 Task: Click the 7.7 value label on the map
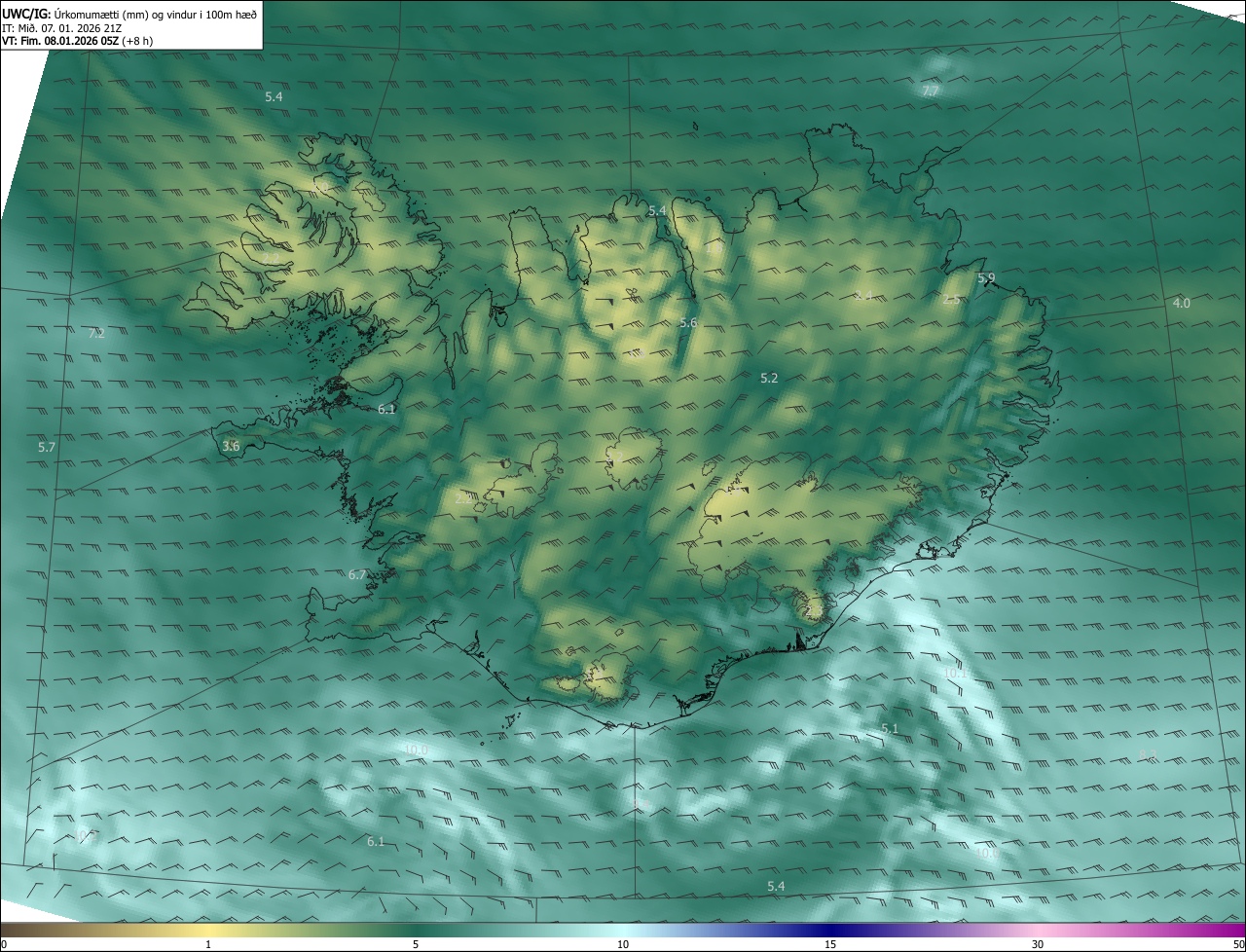click(x=931, y=92)
